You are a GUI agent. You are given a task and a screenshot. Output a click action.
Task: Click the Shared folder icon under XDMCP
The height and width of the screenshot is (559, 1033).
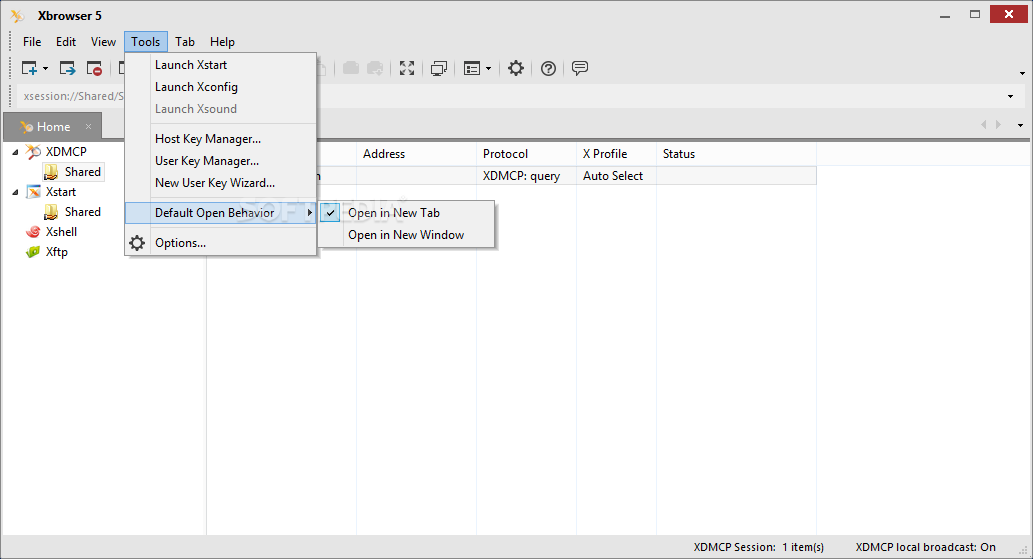coord(51,172)
